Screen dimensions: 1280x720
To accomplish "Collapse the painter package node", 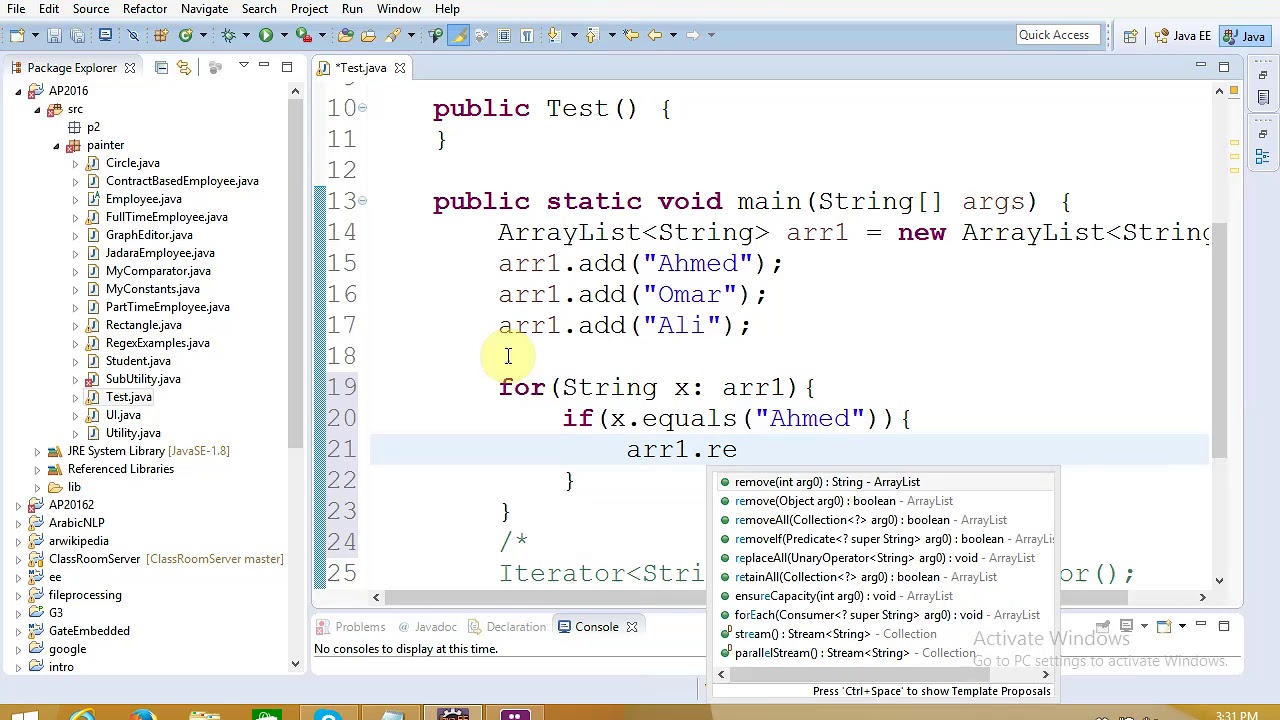I will click(56, 145).
